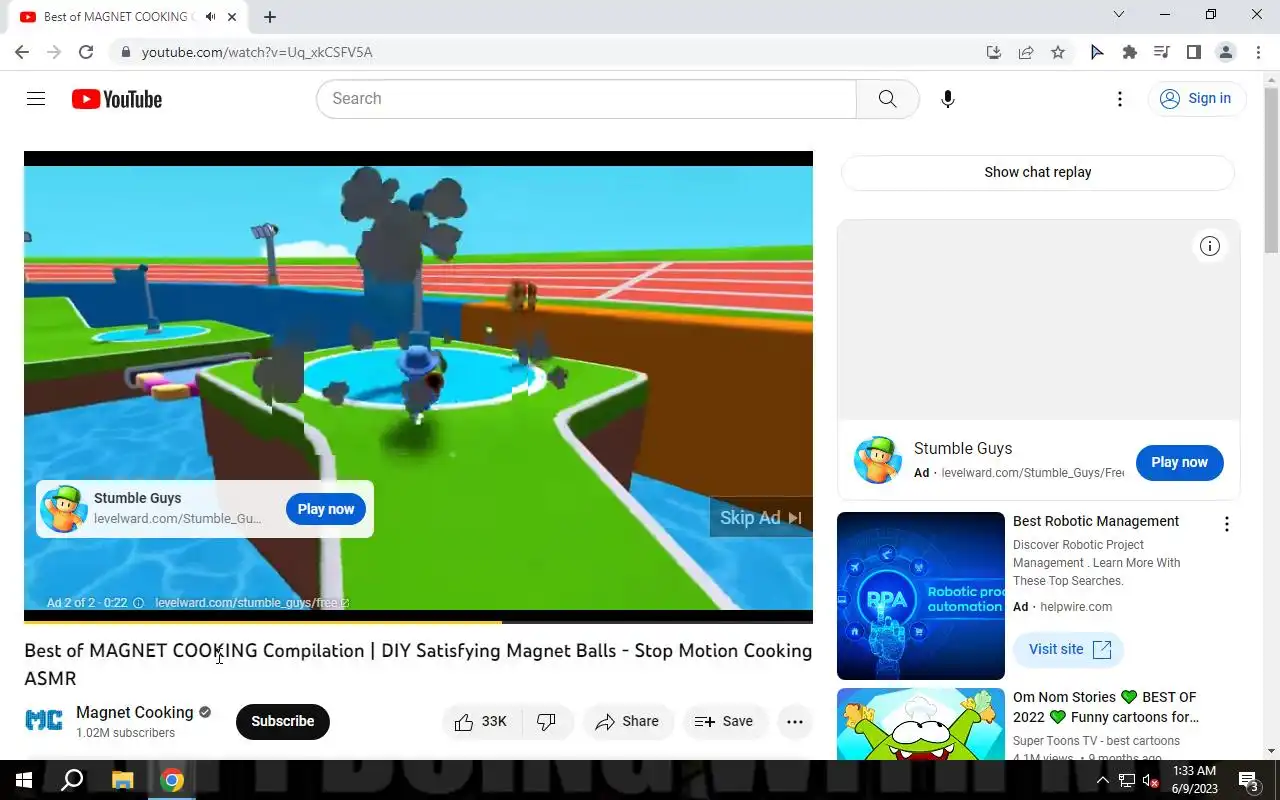
Task: Subscribe to Magnet Cooking
Action: pos(282,721)
